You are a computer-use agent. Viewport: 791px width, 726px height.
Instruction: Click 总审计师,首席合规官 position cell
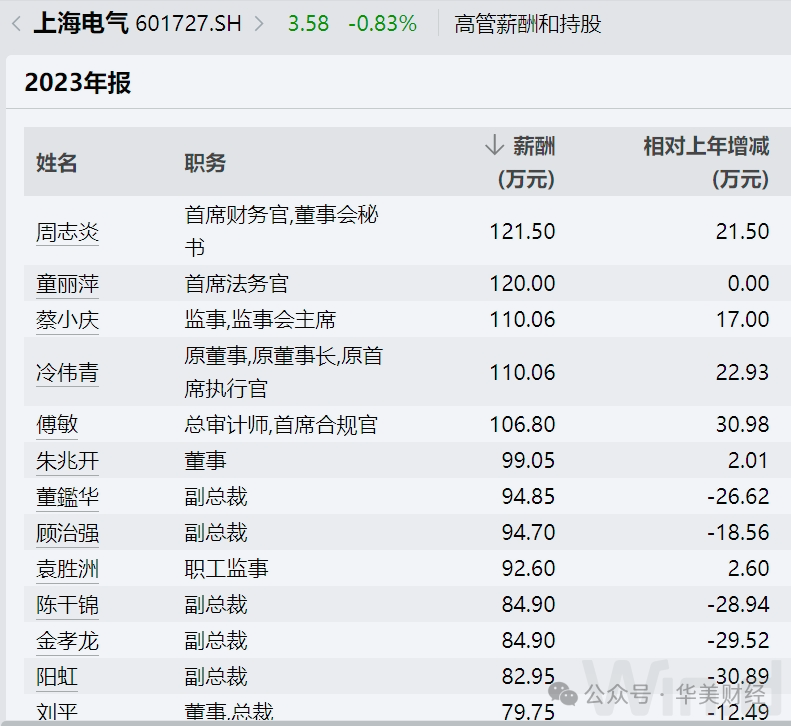281,424
